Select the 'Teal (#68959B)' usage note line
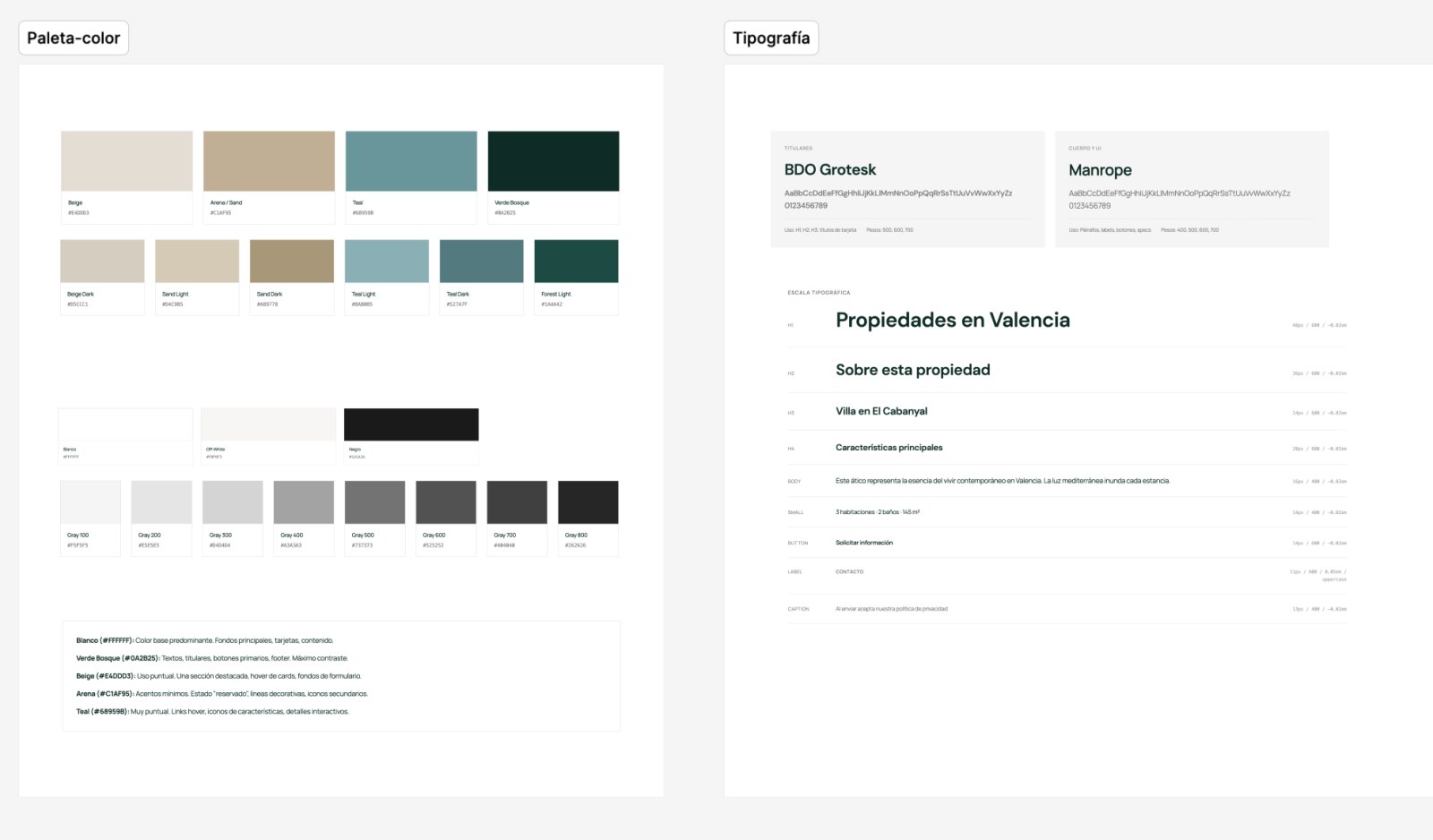1433x840 pixels. coord(213,712)
